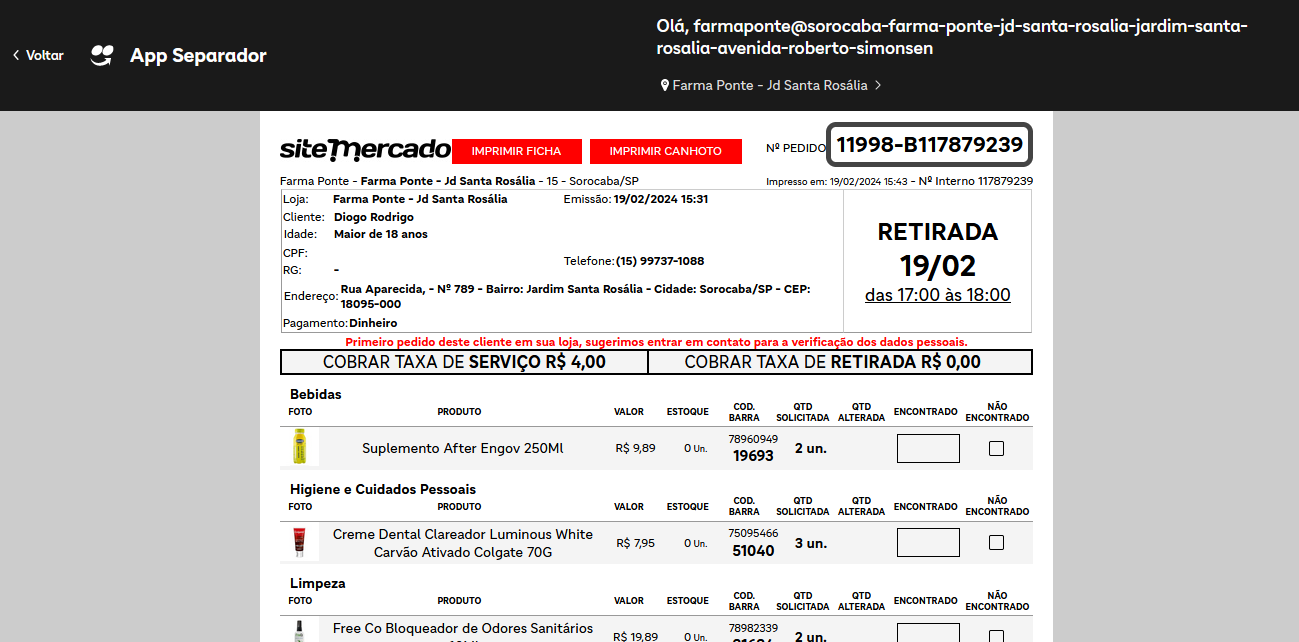Image resolution: width=1299 pixels, height=642 pixels.
Task: Click the chevron next to store name
Action: pyautogui.click(x=878, y=86)
